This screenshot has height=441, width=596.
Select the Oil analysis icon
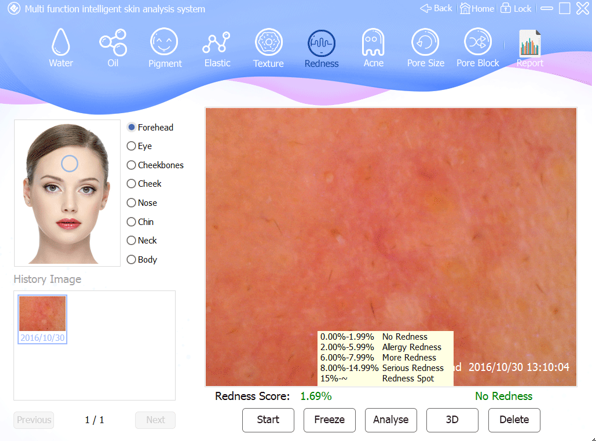point(113,42)
